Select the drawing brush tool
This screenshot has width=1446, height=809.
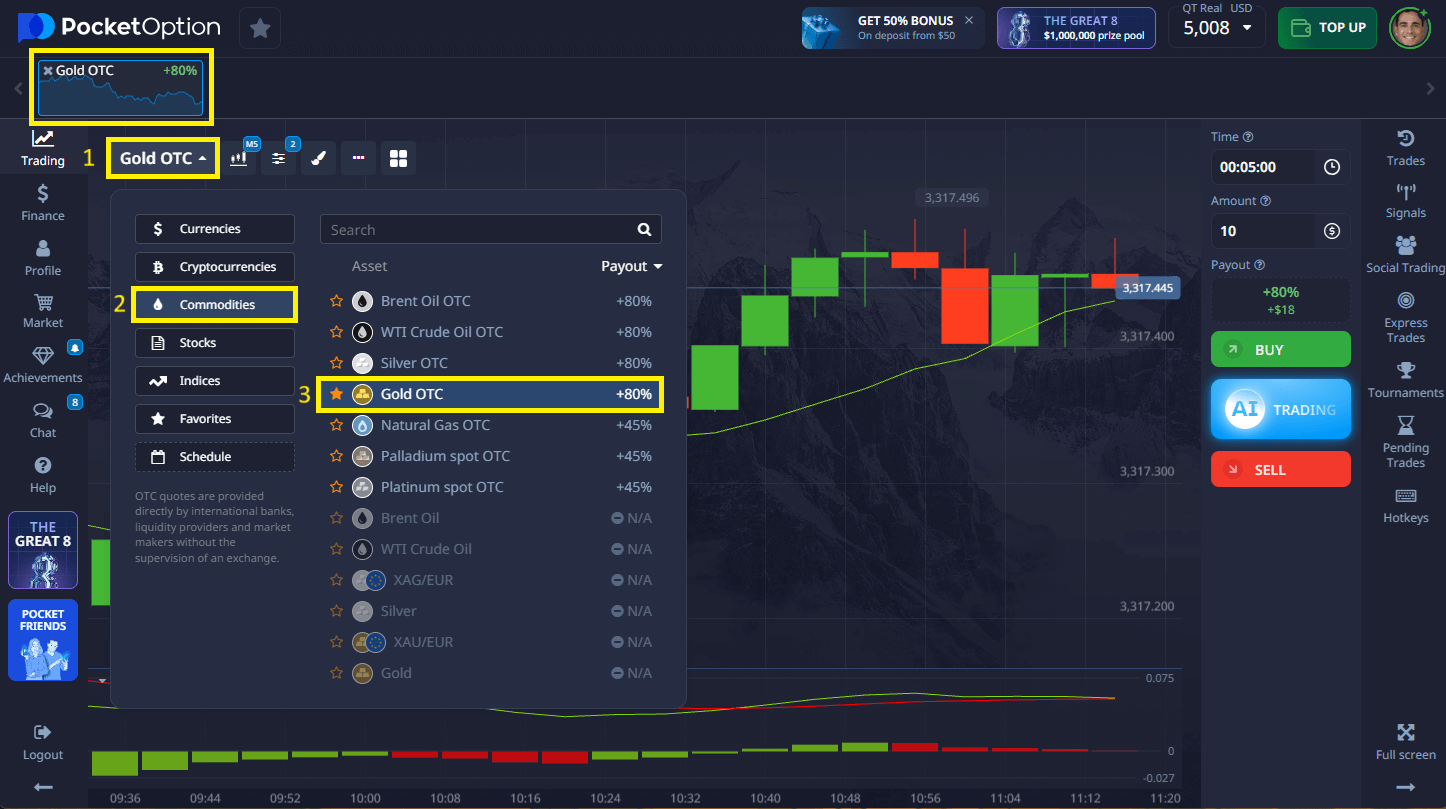318,158
